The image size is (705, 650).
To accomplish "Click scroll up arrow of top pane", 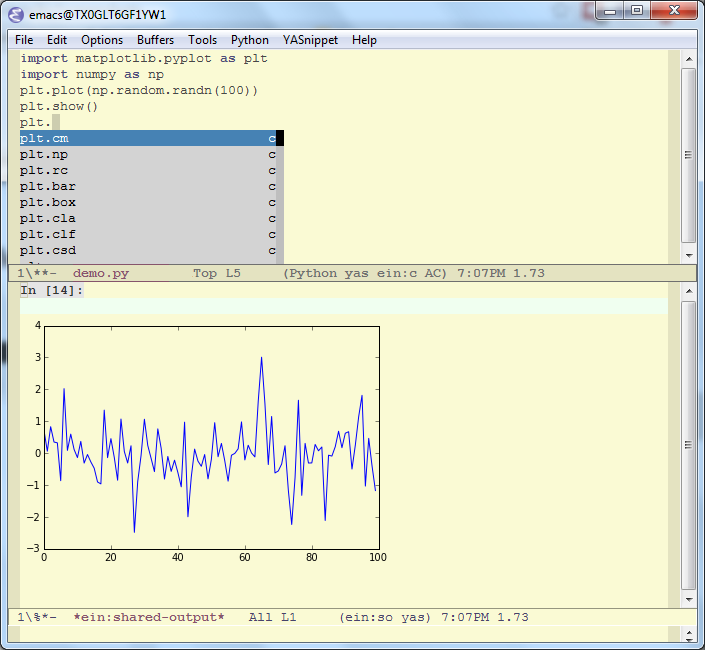I will (x=688, y=60).
